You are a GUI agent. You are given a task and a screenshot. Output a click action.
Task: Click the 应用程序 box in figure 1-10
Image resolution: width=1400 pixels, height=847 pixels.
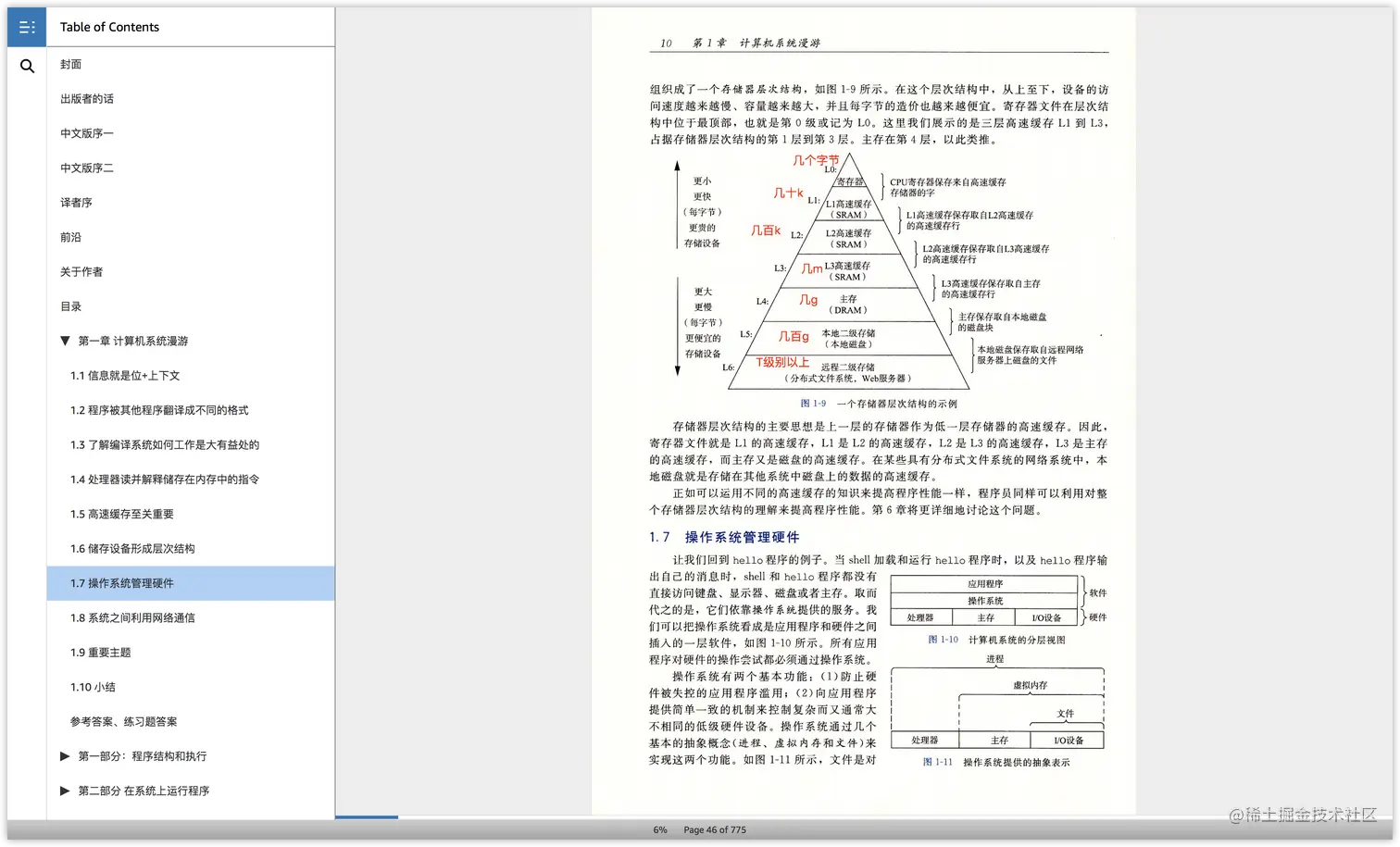985,584
